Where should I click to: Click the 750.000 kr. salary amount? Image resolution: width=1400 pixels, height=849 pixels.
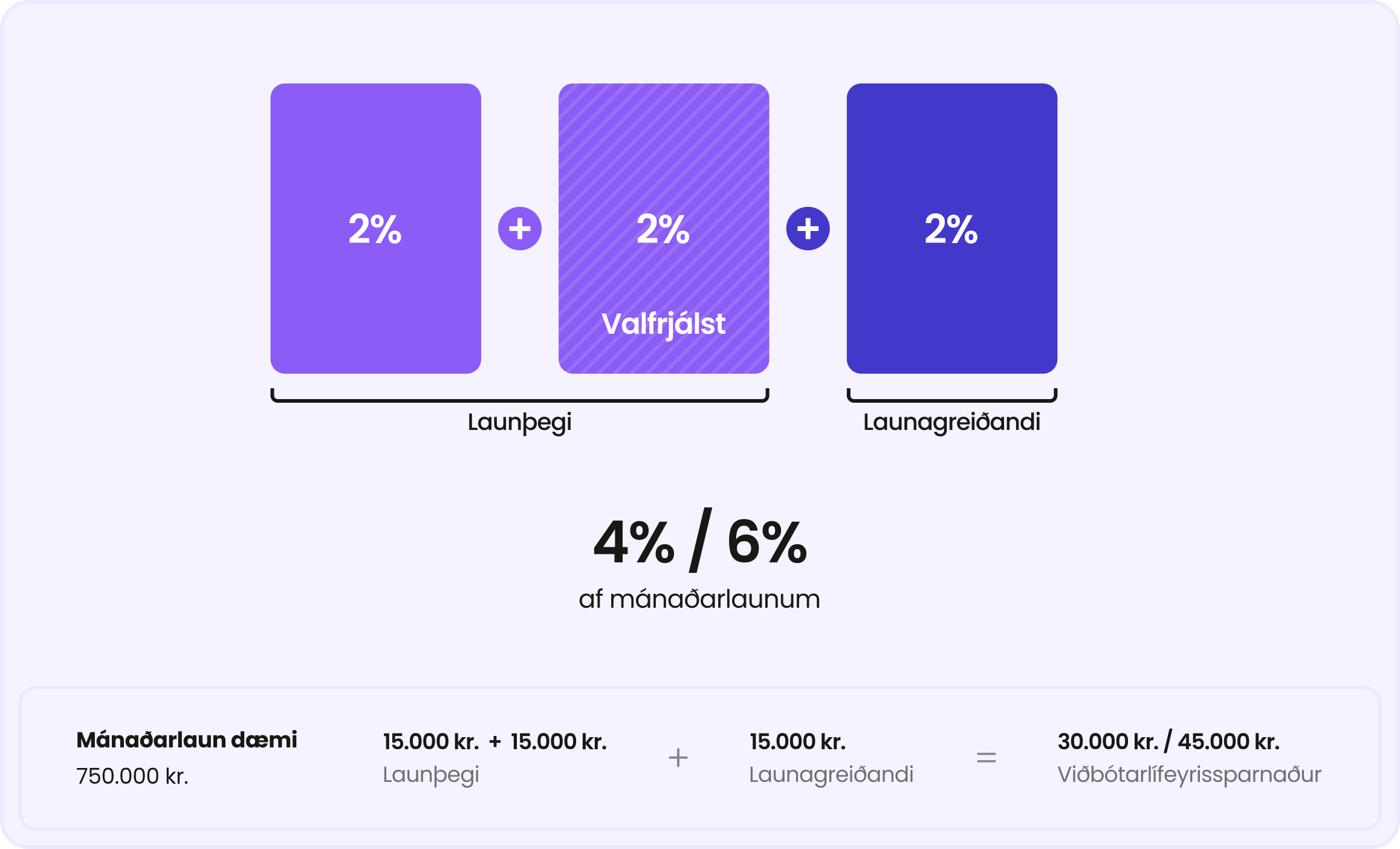coord(132,776)
